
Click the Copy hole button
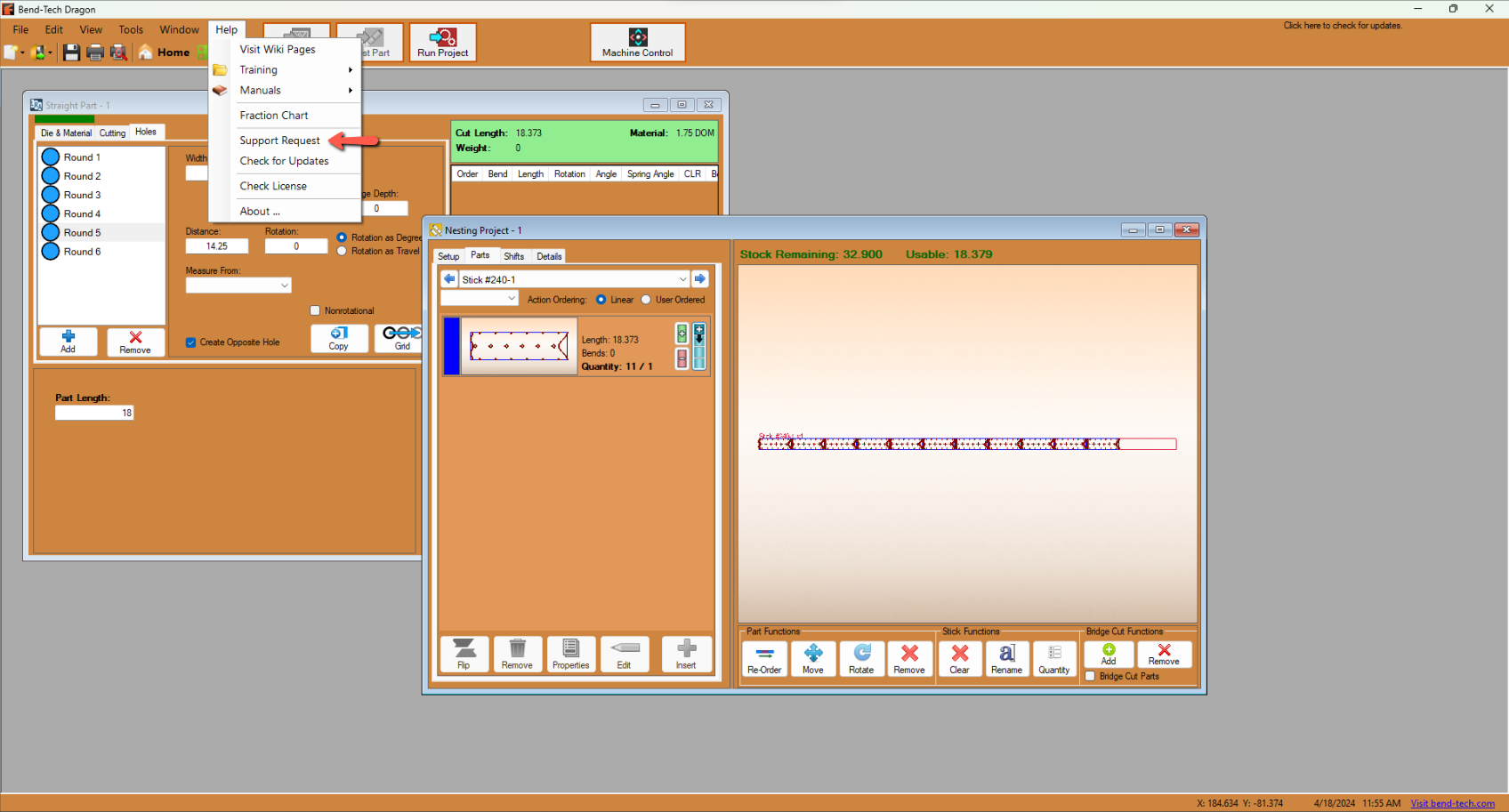[x=339, y=339]
